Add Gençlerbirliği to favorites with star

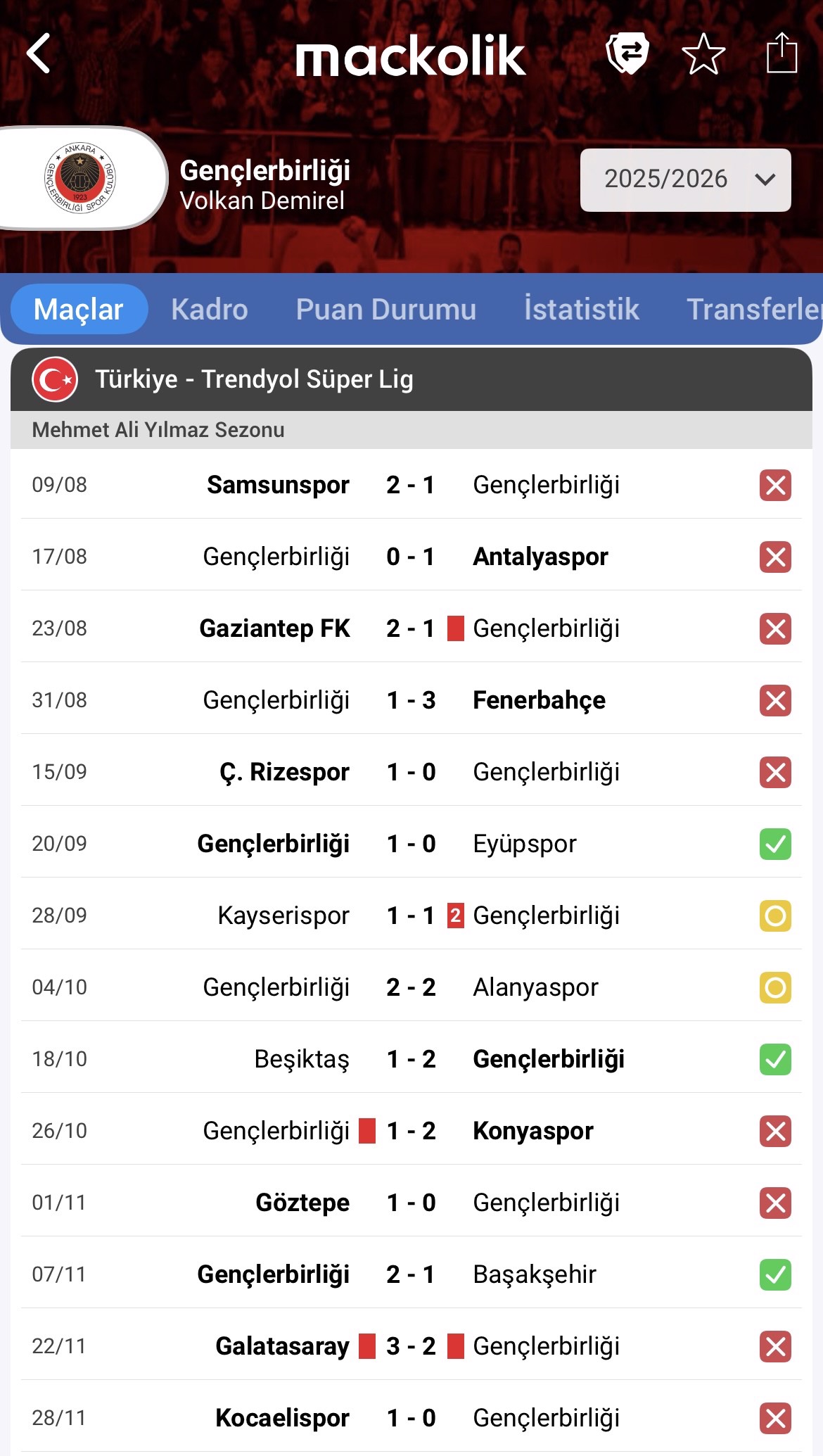(703, 54)
